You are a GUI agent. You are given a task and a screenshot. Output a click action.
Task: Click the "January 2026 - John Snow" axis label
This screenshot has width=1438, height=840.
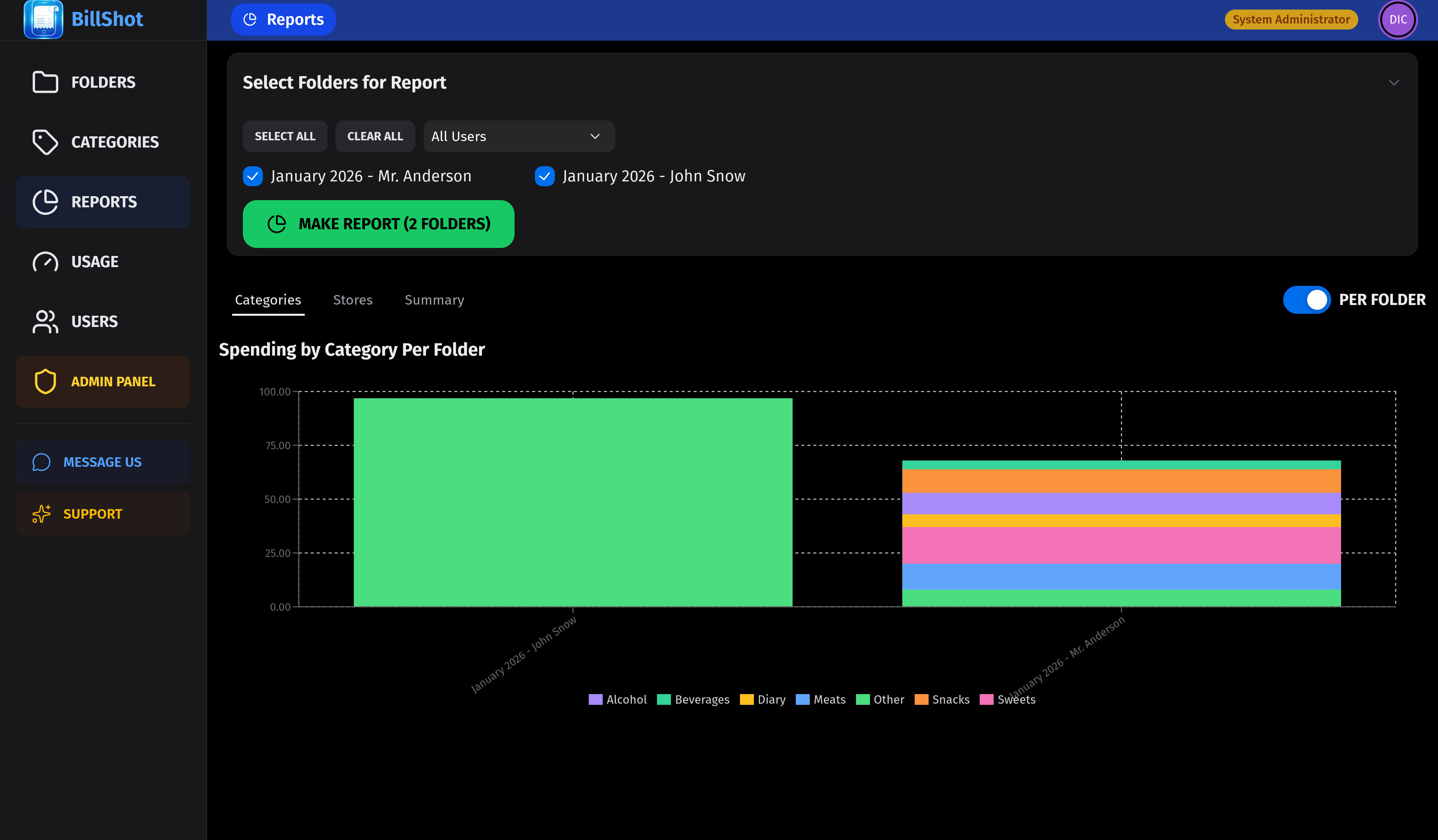(x=524, y=654)
